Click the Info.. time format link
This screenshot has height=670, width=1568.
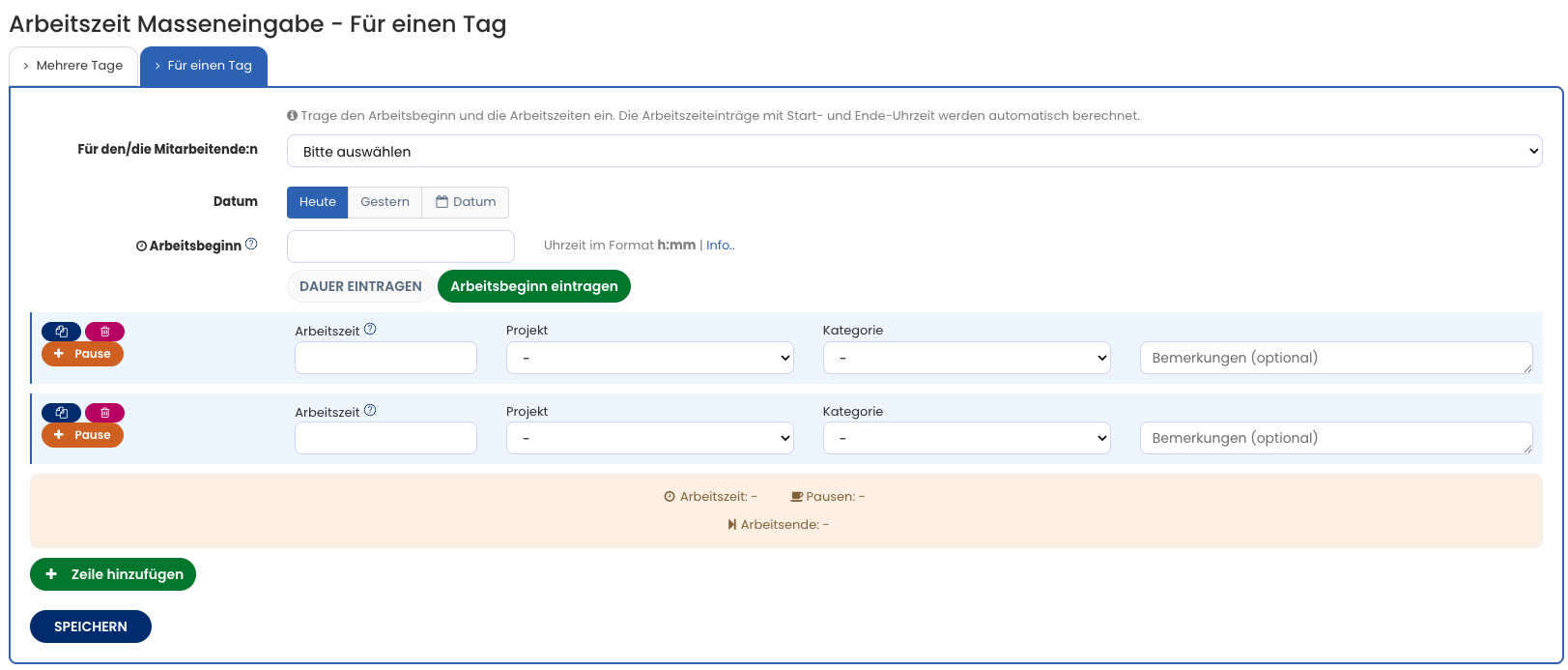720,246
